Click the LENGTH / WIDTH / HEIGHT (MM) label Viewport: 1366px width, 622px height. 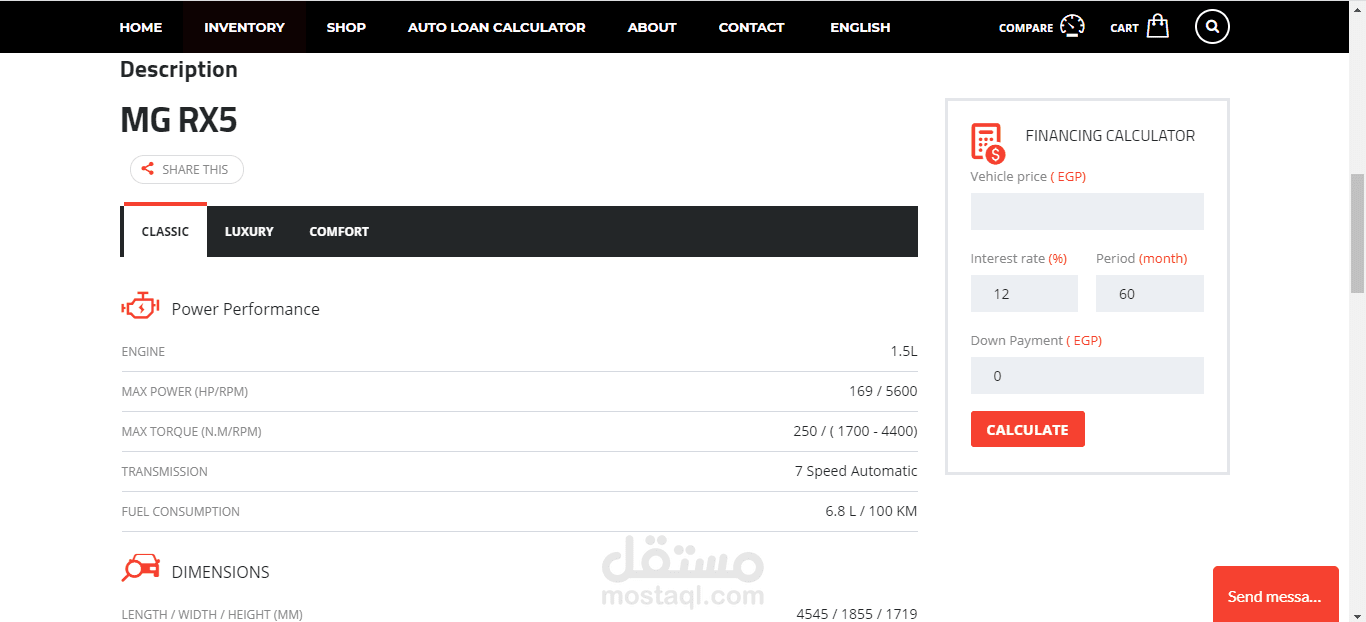click(212, 615)
